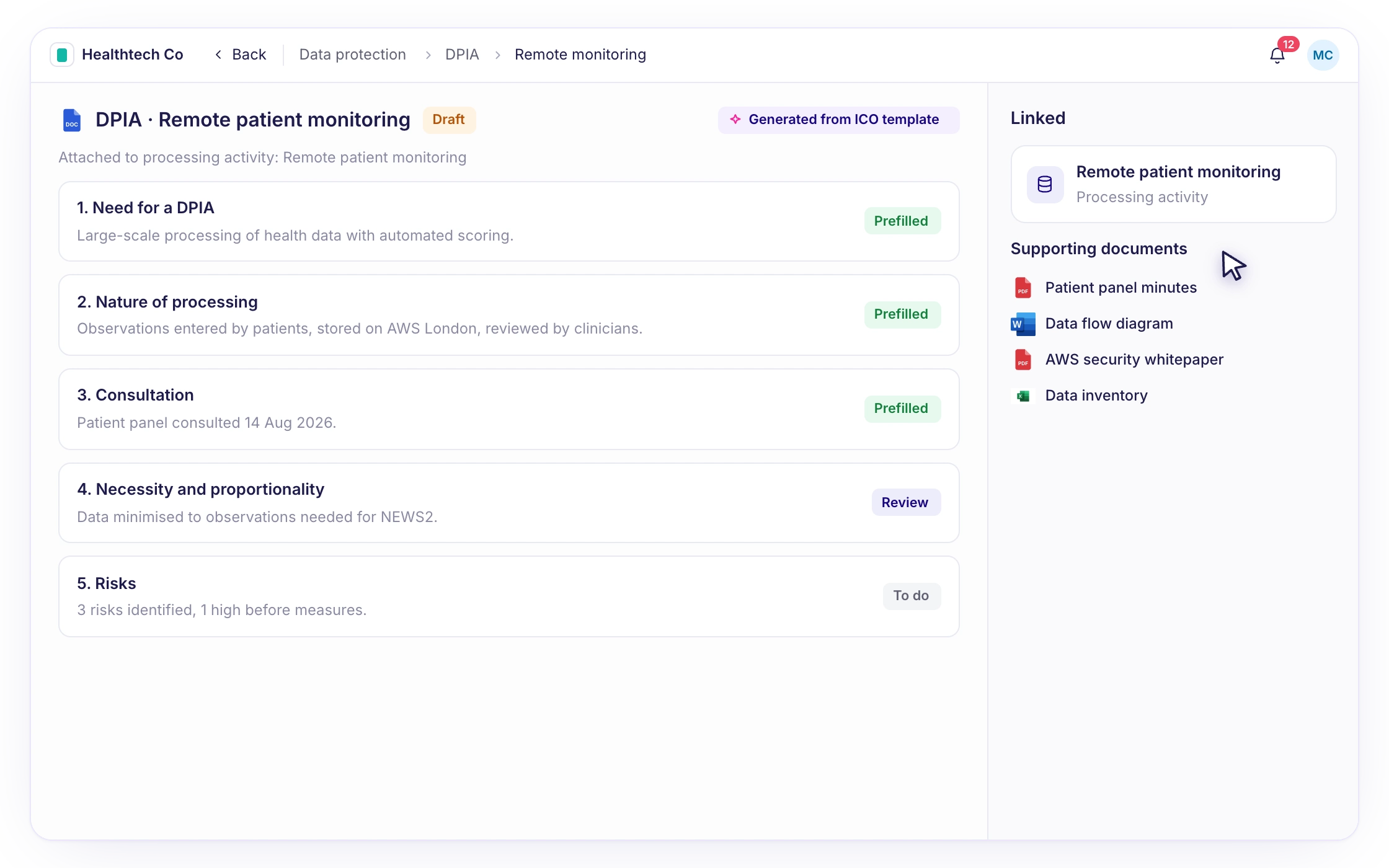The image size is (1389, 868).
Task: Click Generated from ICO template badge
Action: 838,120
